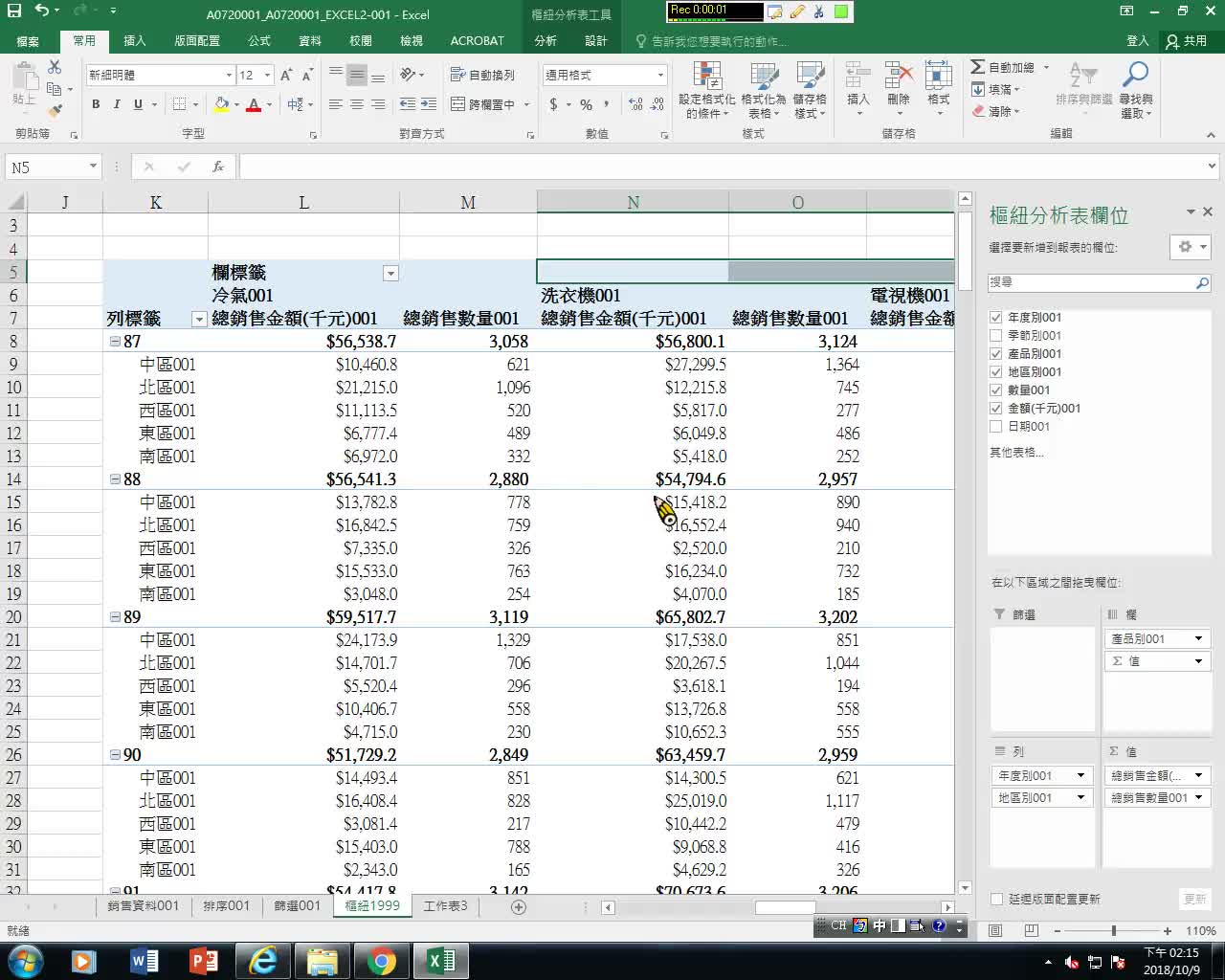Click the 自動換列 wrap text button
This screenshot has height=980, width=1225.
pyautogui.click(x=483, y=75)
